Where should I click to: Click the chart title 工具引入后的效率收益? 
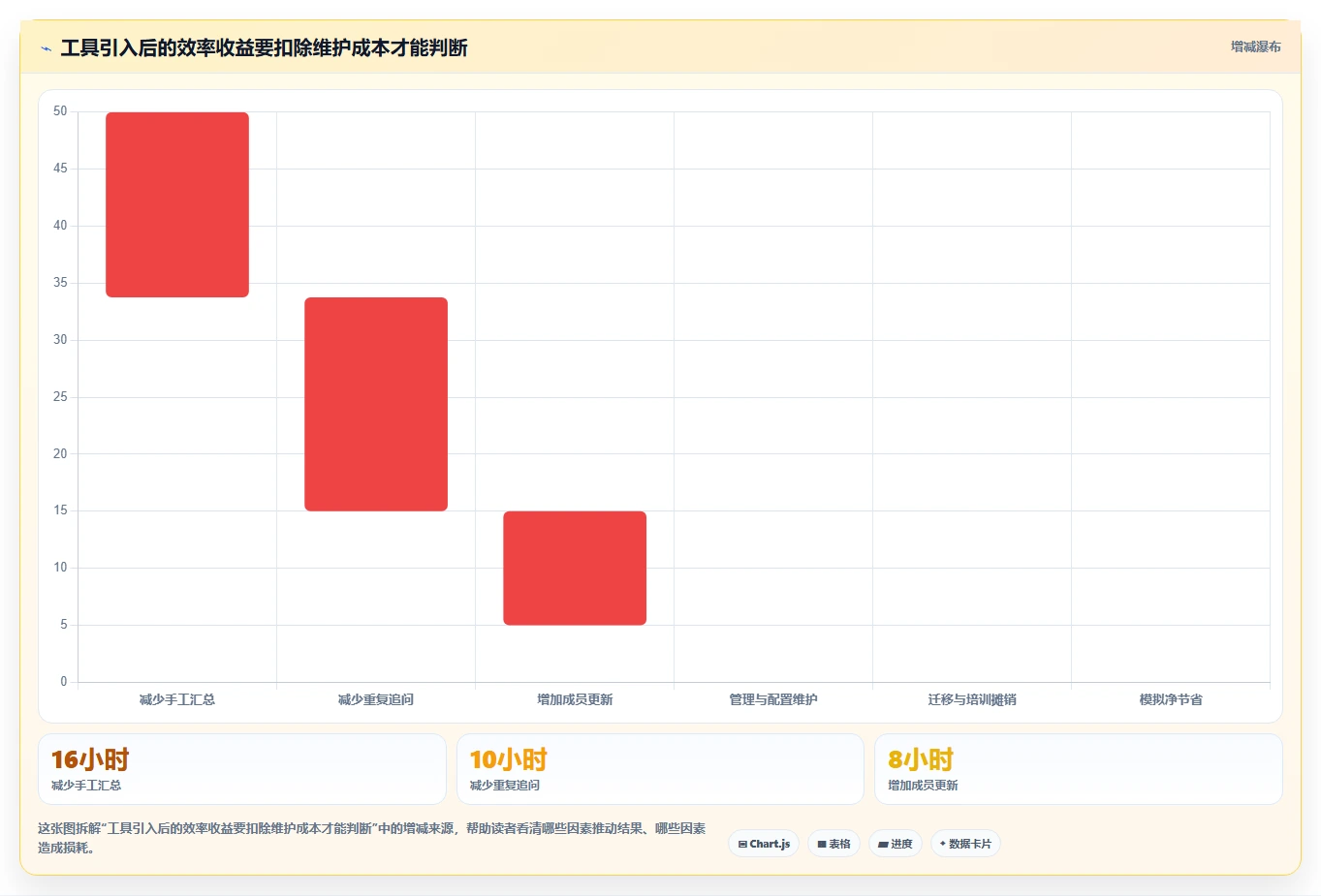pyautogui.click(x=264, y=47)
